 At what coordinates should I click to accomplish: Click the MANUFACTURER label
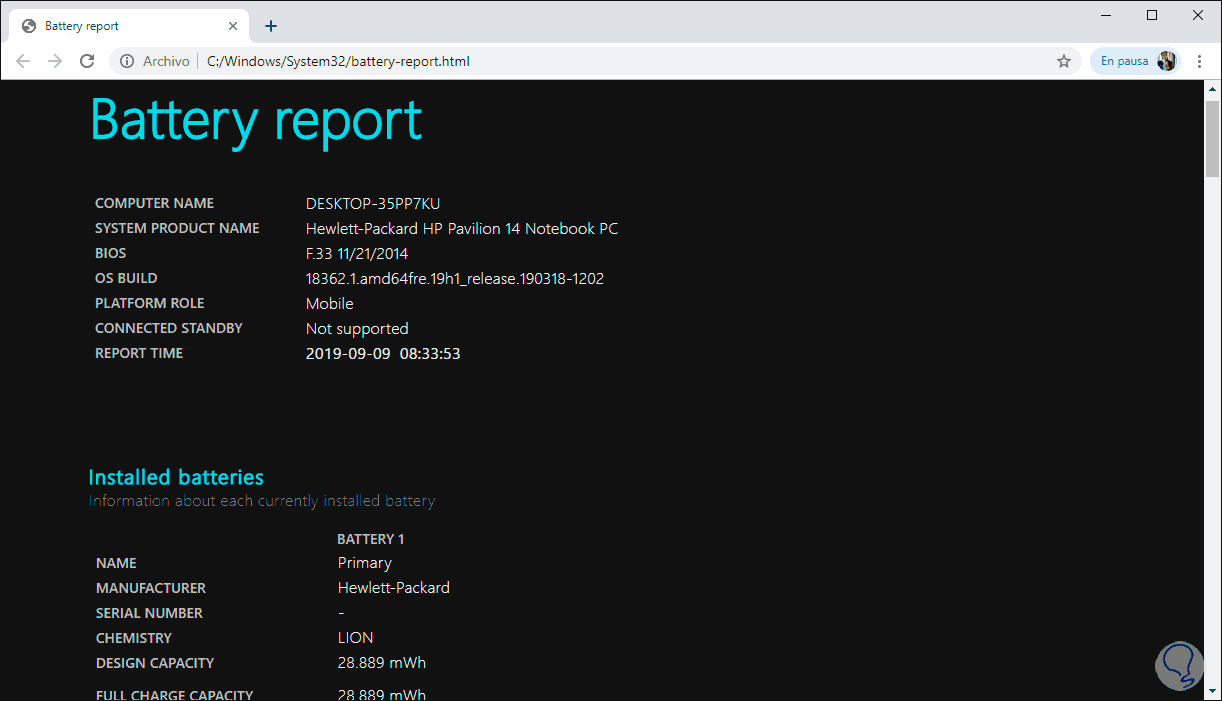click(x=151, y=588)
